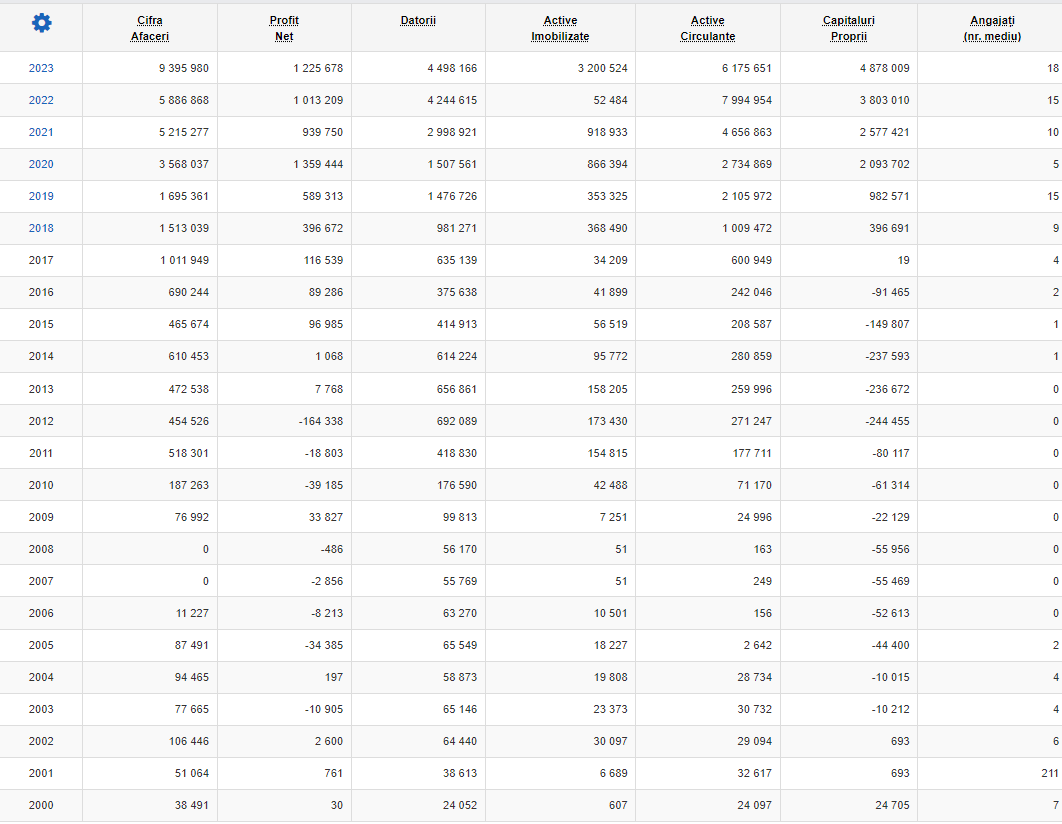Select the 24 705 equity cell

849,805
